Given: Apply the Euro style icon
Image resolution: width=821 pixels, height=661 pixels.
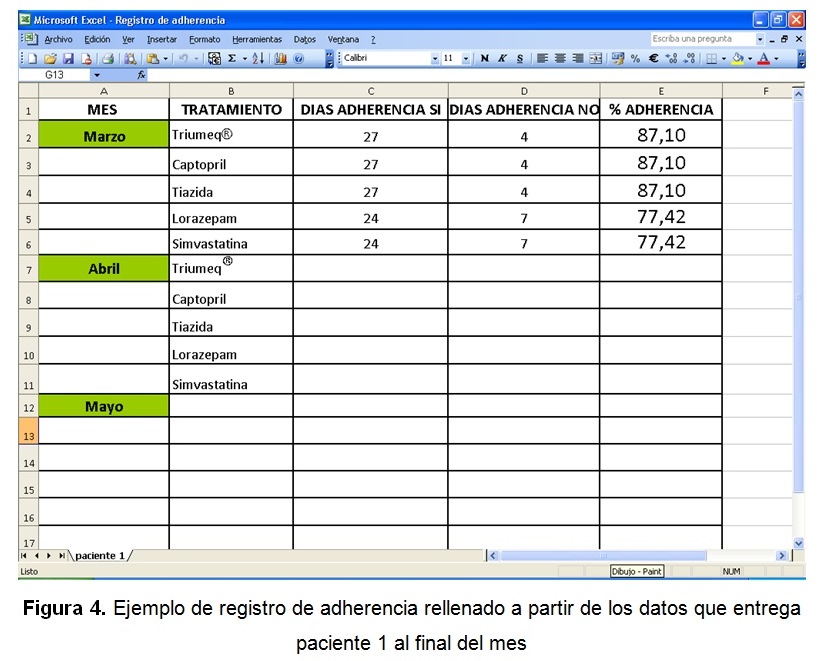Looking at the screenshot, I should 653,58.
